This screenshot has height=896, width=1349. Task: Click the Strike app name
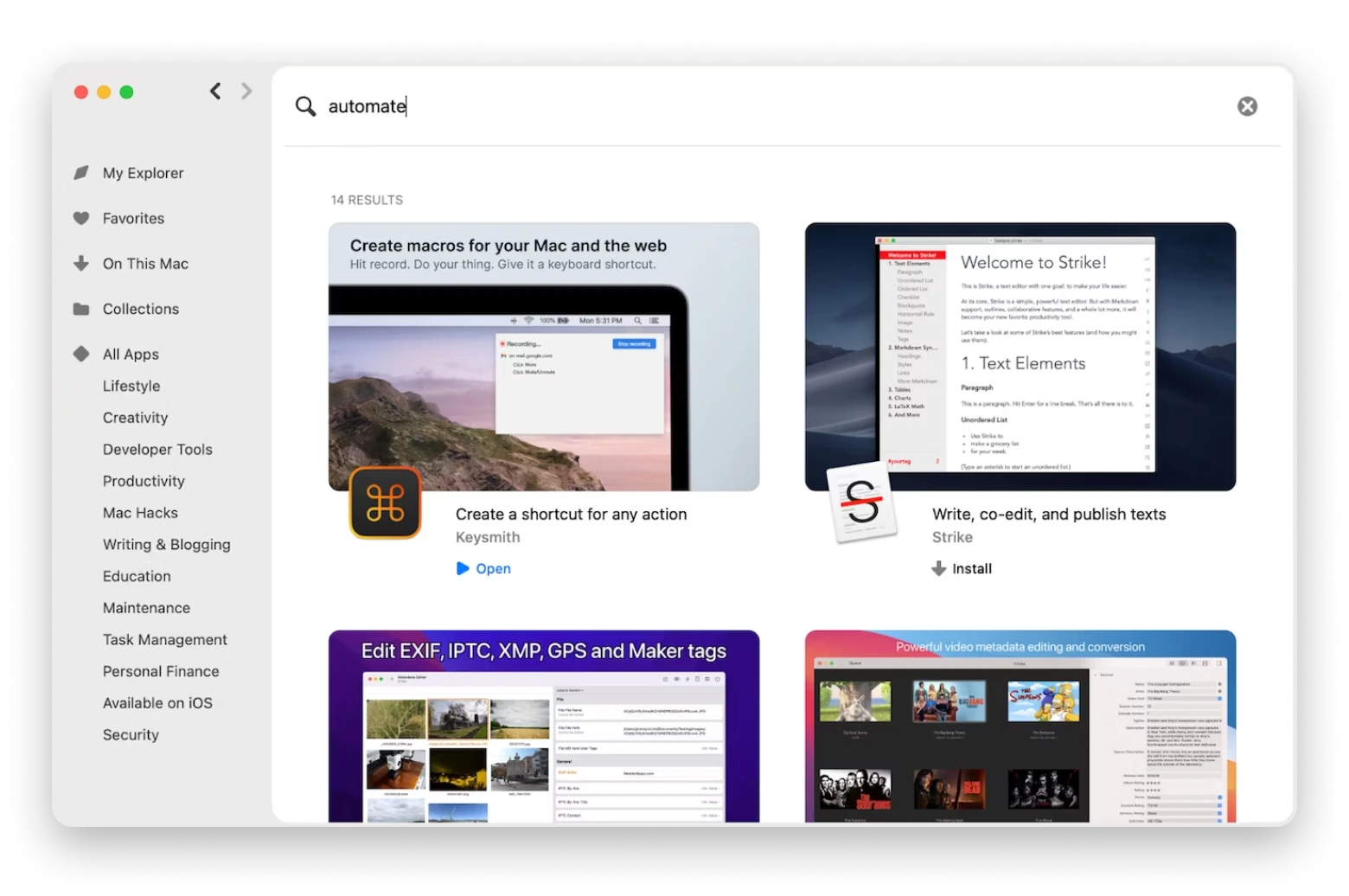952,537
